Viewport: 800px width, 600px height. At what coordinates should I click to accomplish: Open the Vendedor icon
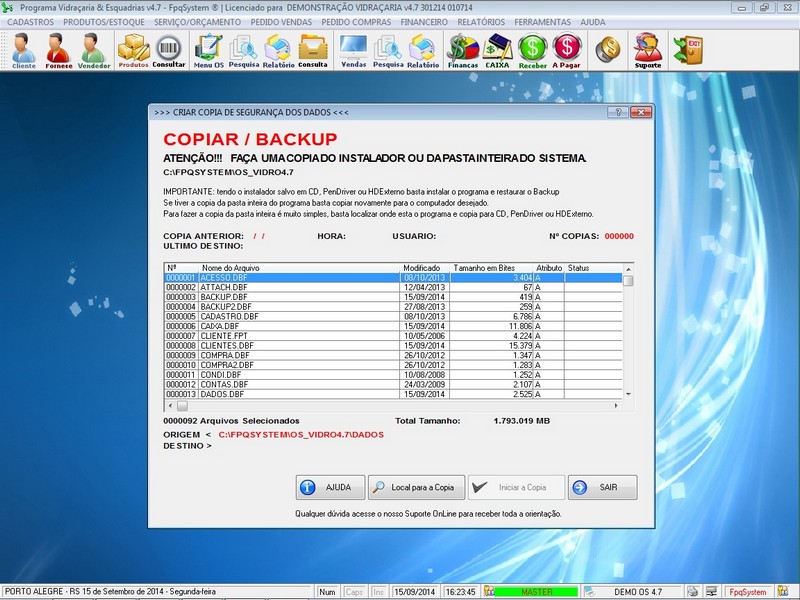(94, 49)
